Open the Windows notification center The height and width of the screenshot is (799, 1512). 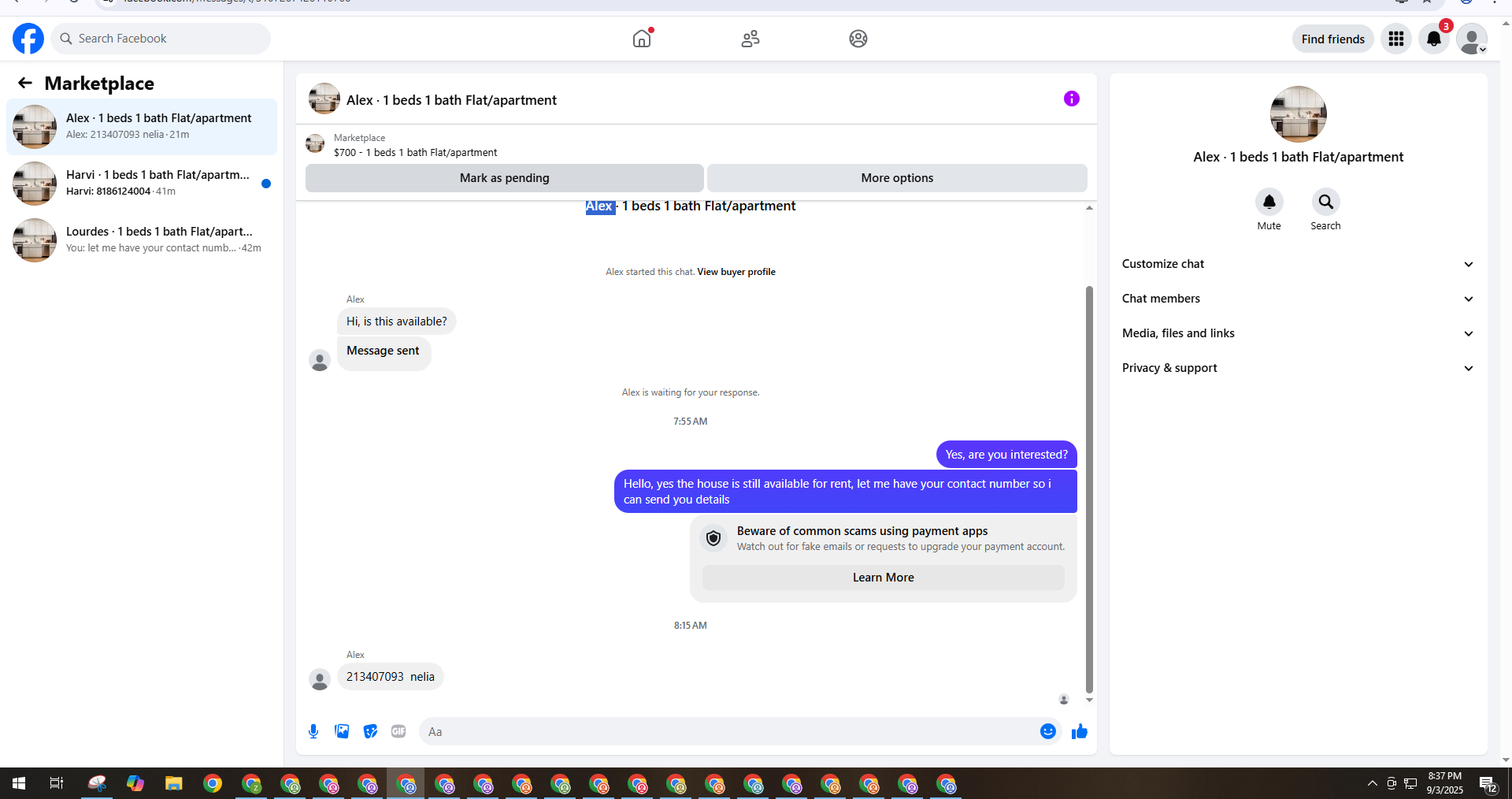pos(1488,783)
